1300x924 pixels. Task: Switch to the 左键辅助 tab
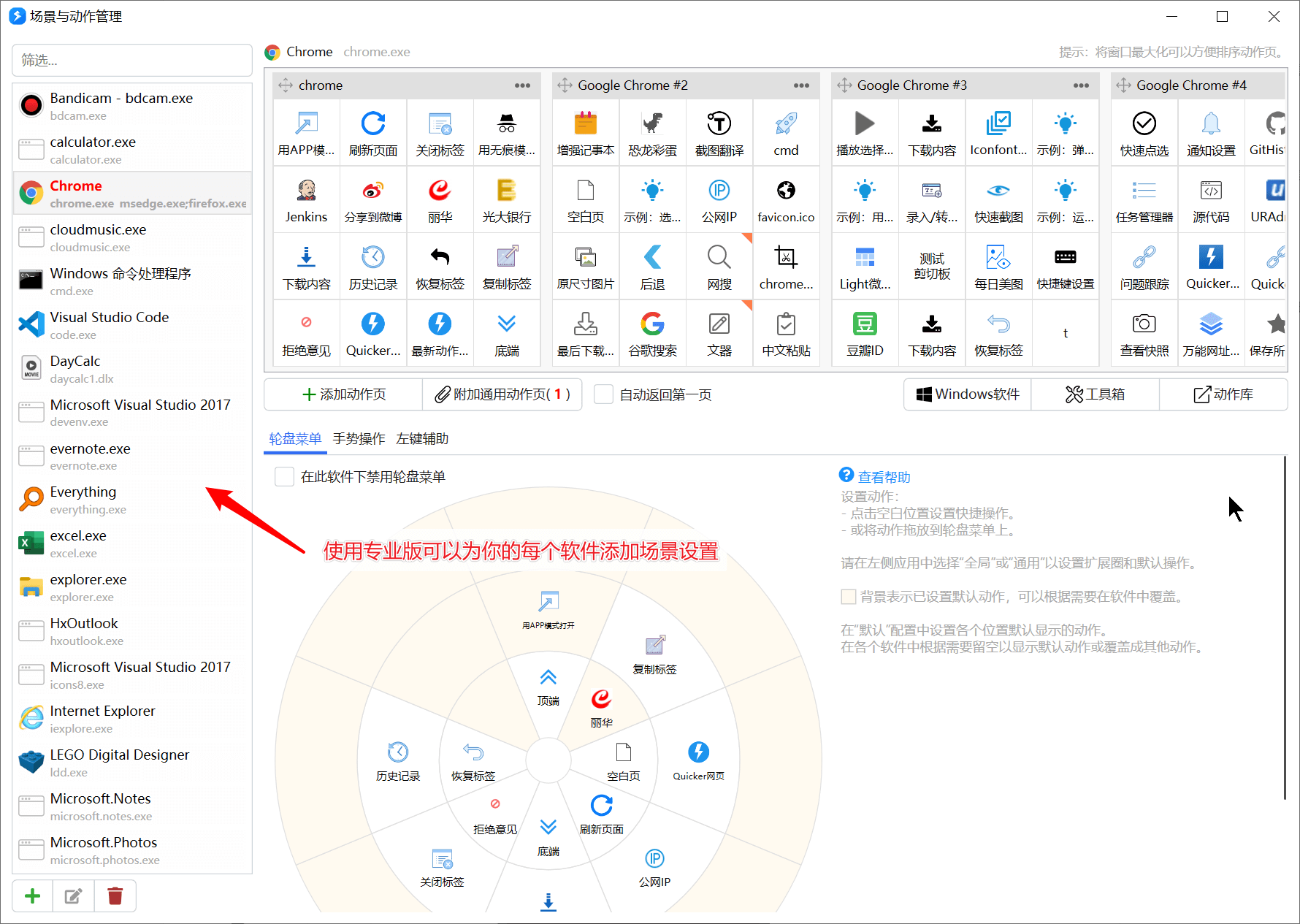(x=422, y=438)
